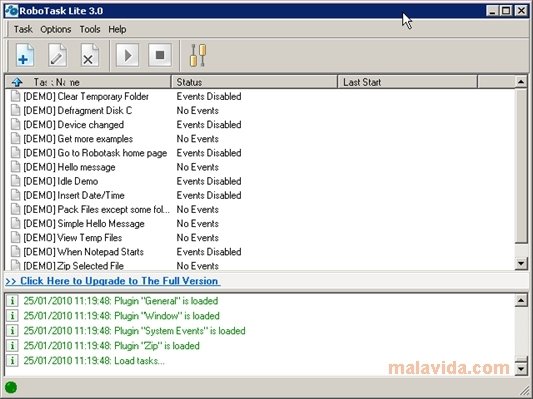Click the log panel scrollbar up arrow
The height and width of the screenshot is (399, 533).
tap(521, 300)
